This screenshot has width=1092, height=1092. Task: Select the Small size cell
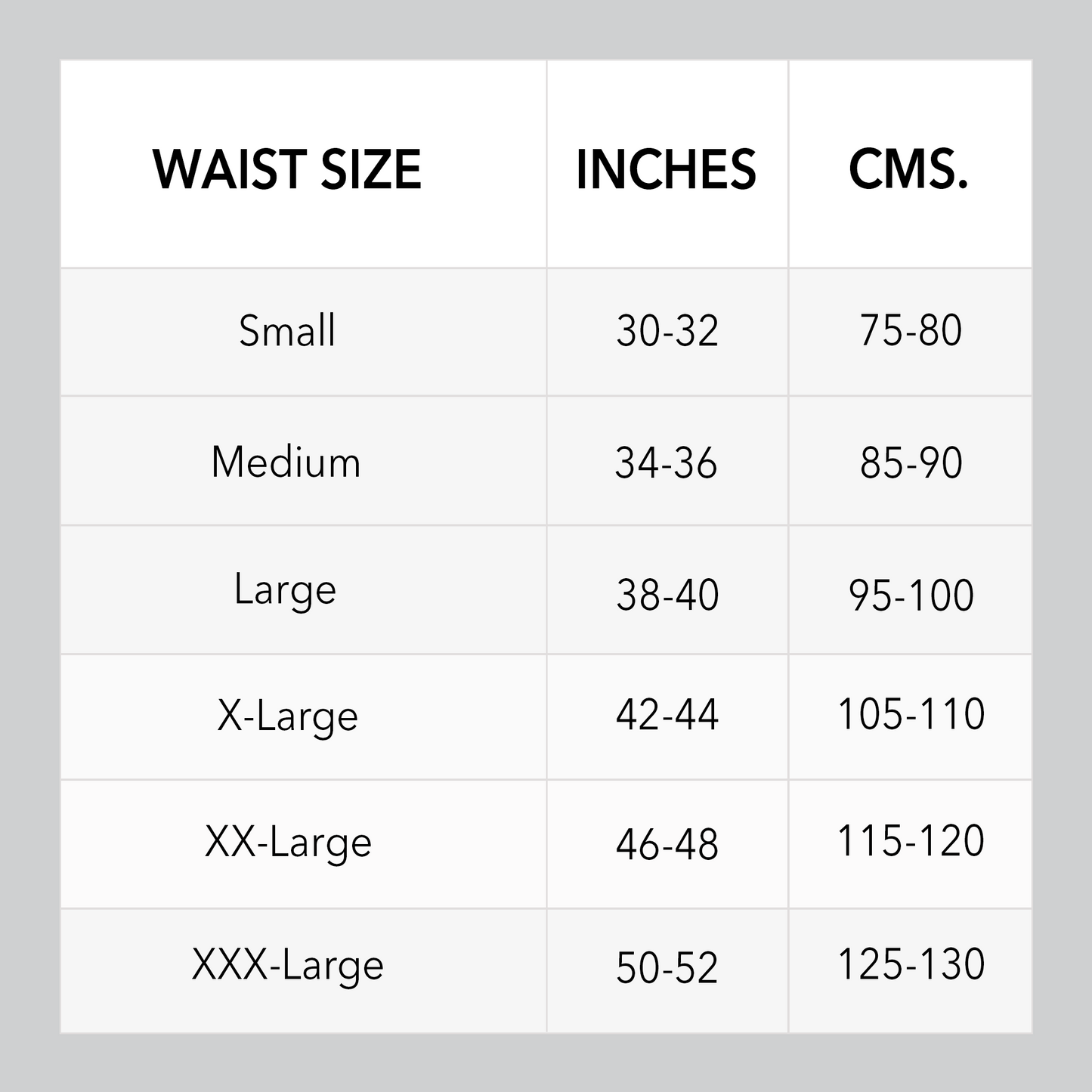(x=287, y=331)
